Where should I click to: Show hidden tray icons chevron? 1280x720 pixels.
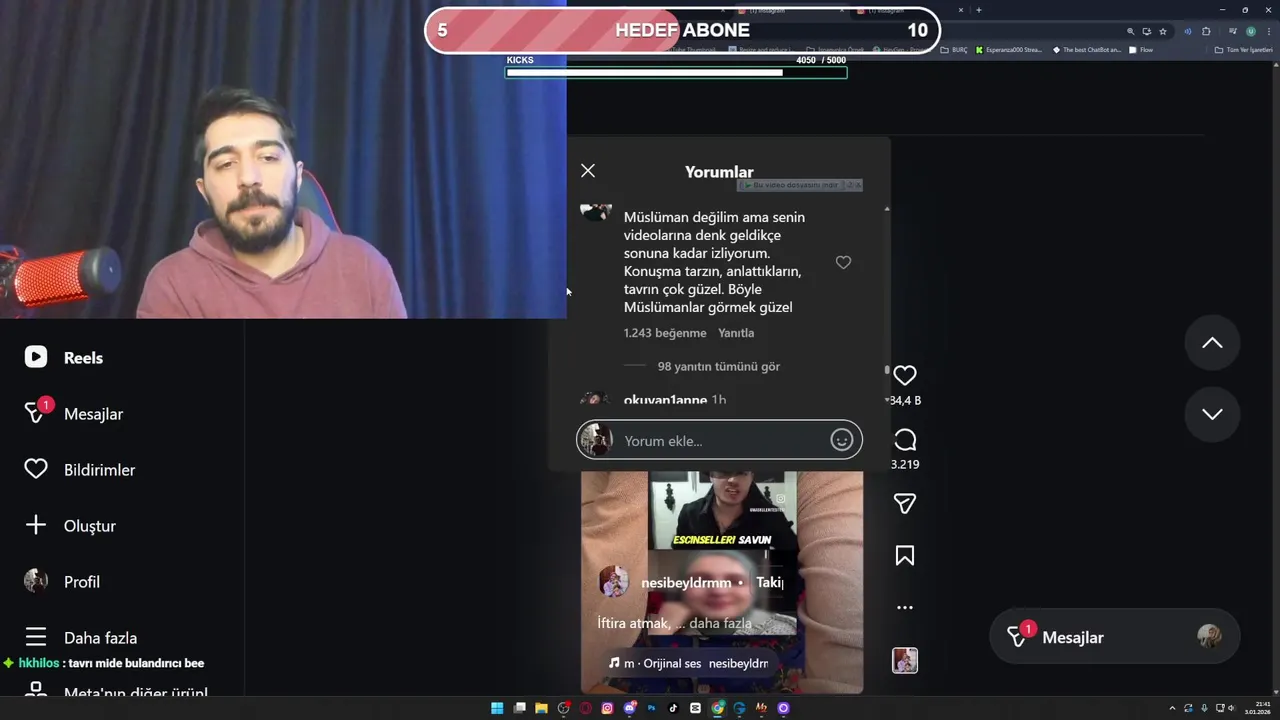(1174, 708)
